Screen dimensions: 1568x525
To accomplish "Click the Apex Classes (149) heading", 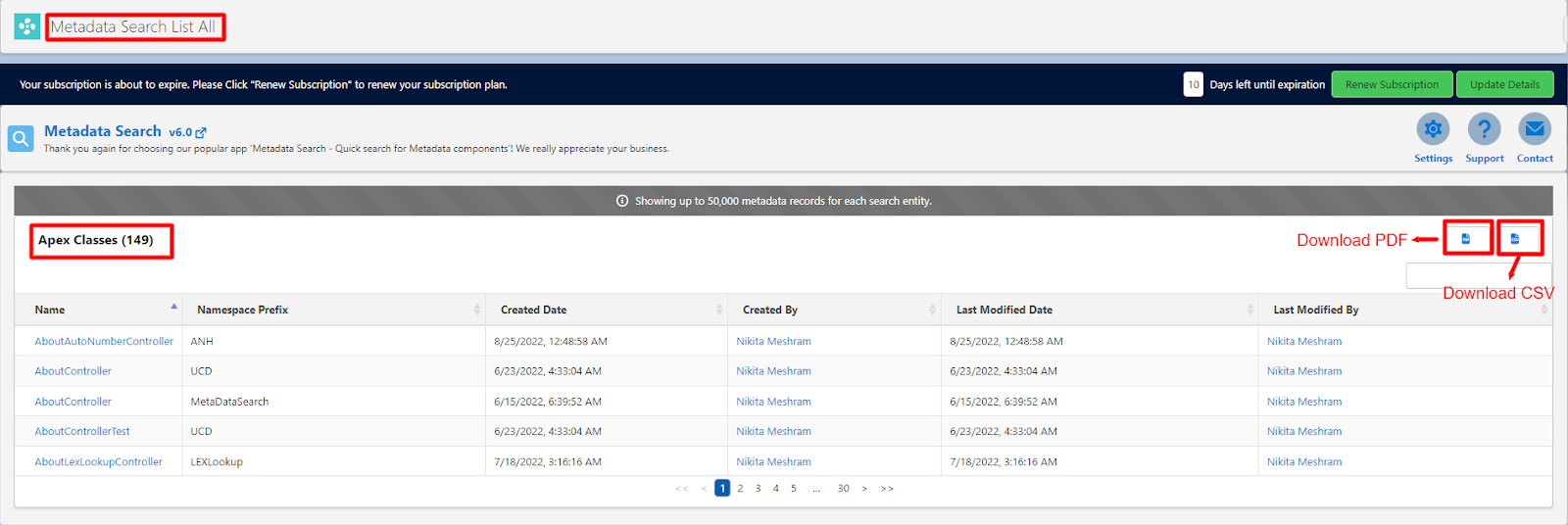I will tap(96, 240).
